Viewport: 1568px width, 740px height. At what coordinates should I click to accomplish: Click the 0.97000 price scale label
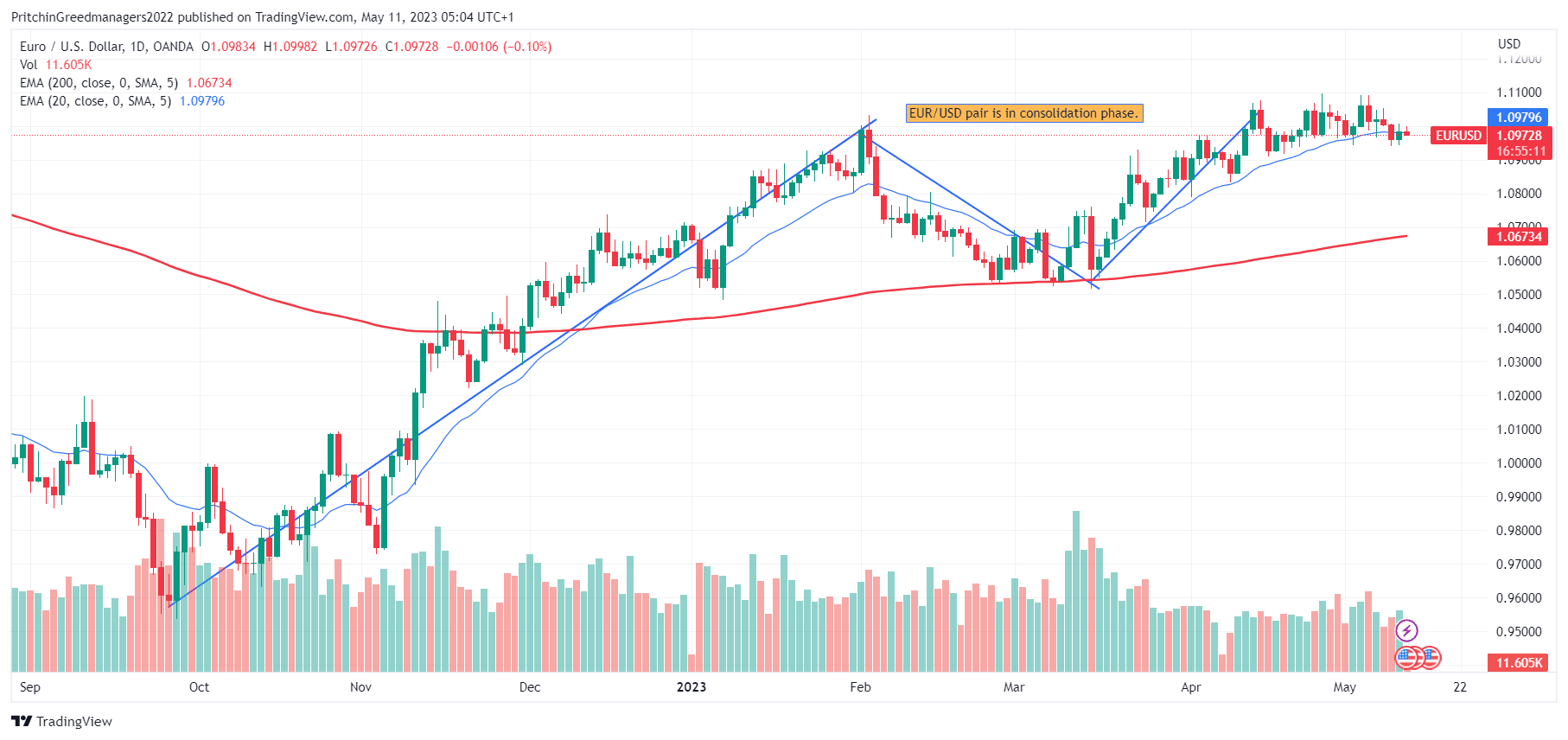1520,565
